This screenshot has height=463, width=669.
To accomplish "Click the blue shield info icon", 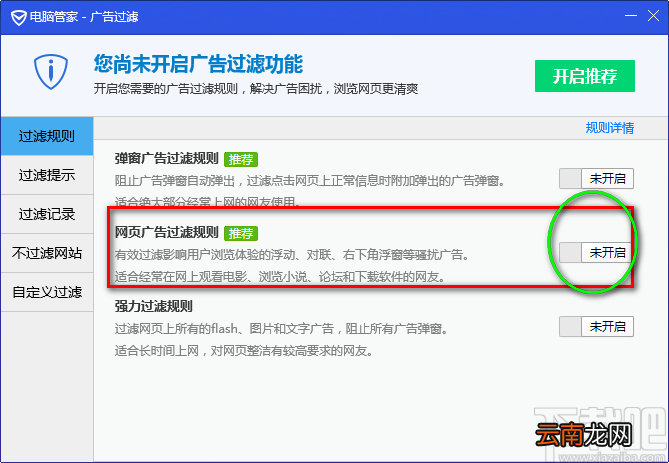I will (x=51, y=71).
